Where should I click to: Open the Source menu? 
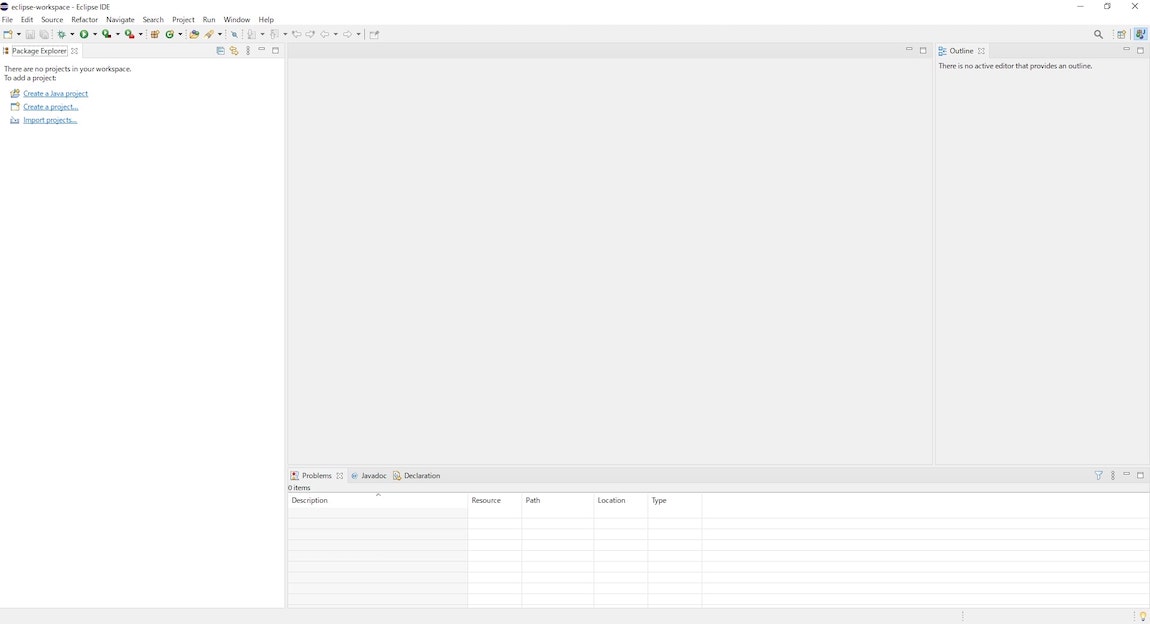pos(52,20)
